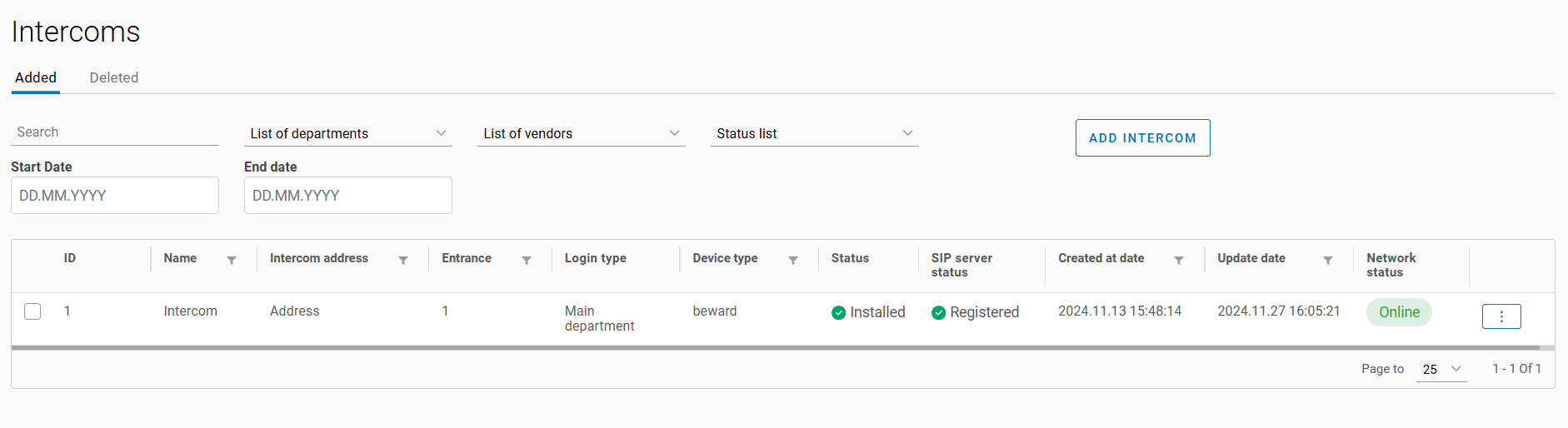Change the page size dropdown showing 25
Screen dimensions: 1568x428
[x=1441, y=369]
